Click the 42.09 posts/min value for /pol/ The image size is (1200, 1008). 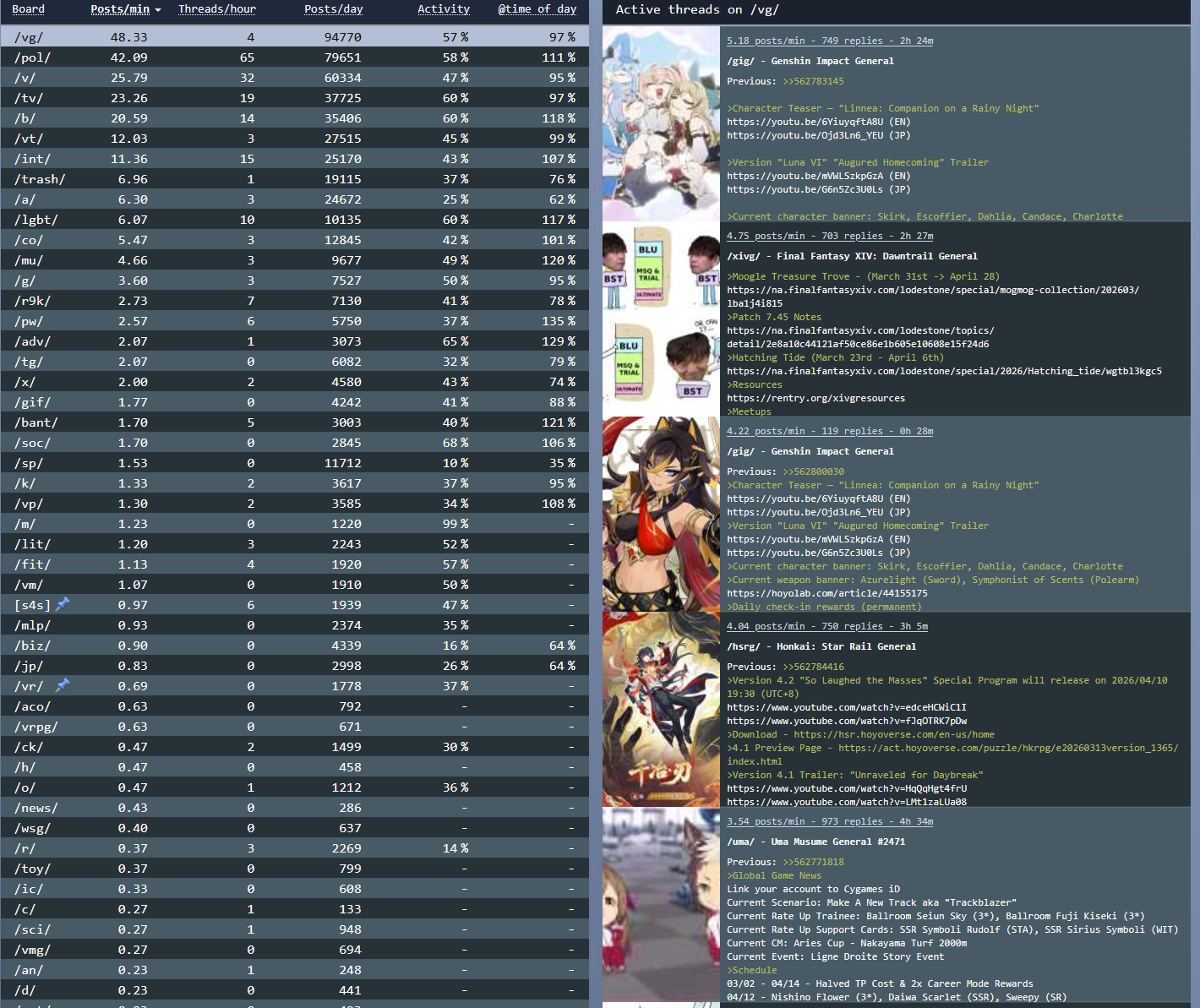coord(129,57)
